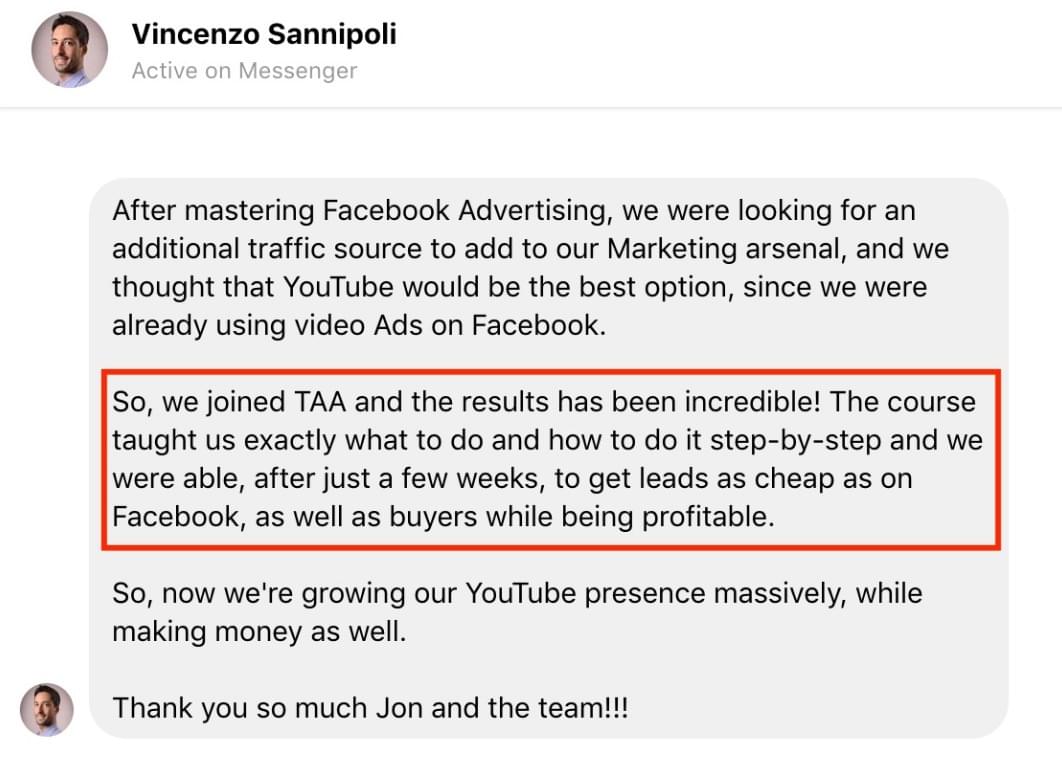The width and height of the screenshot is (1062, 766).
Task: Click the Active on Messenger status
Action: coord(244,70)
